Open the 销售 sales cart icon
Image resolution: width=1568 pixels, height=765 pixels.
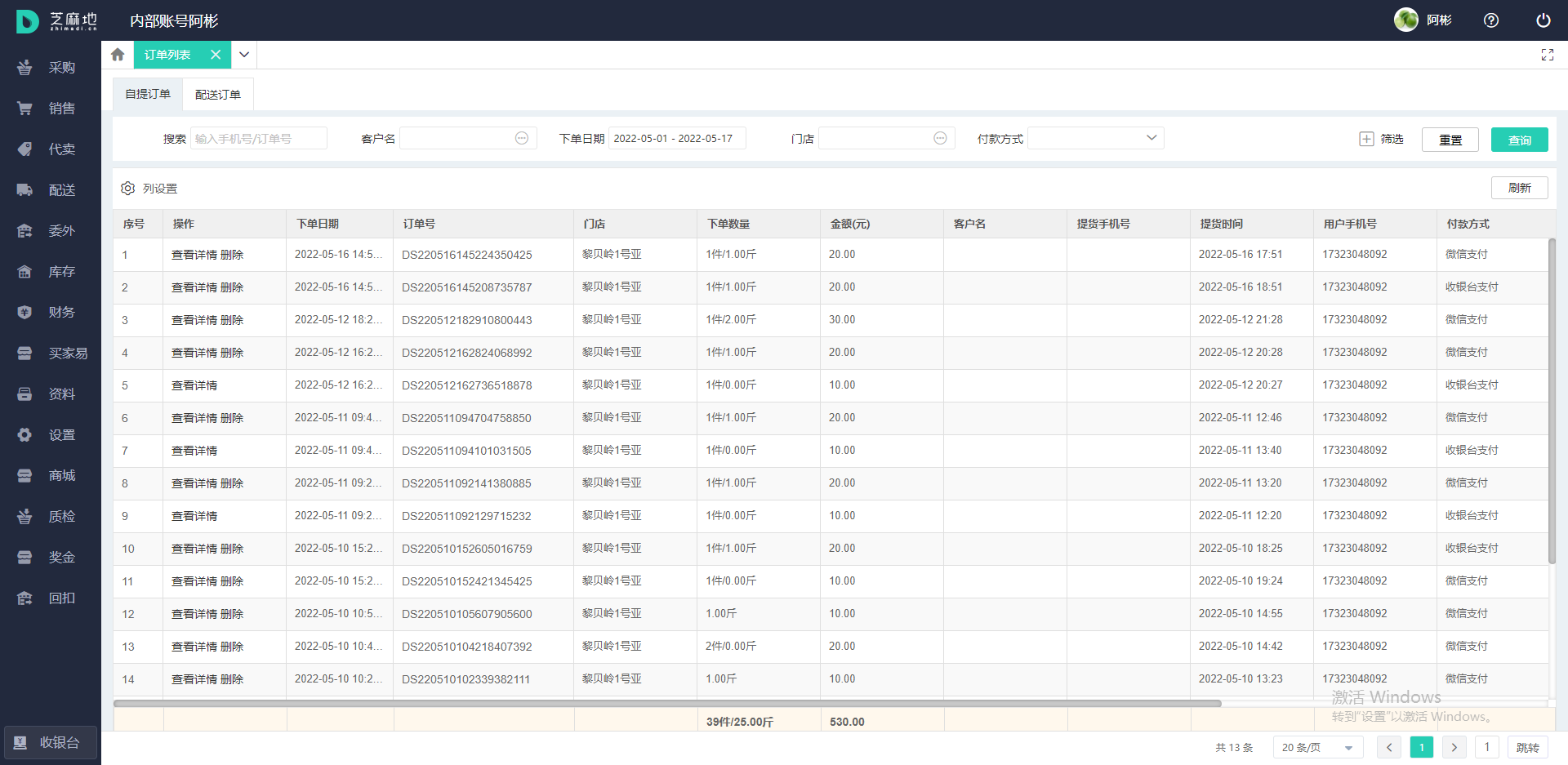click(24, 109)
